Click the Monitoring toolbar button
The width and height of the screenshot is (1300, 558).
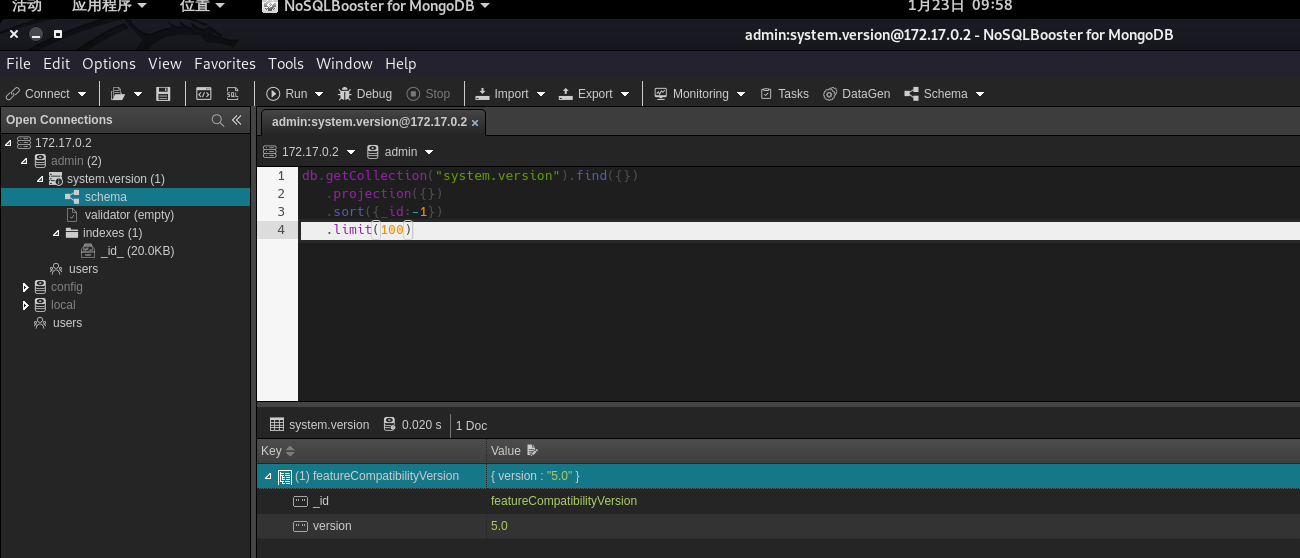pos(691,94)
